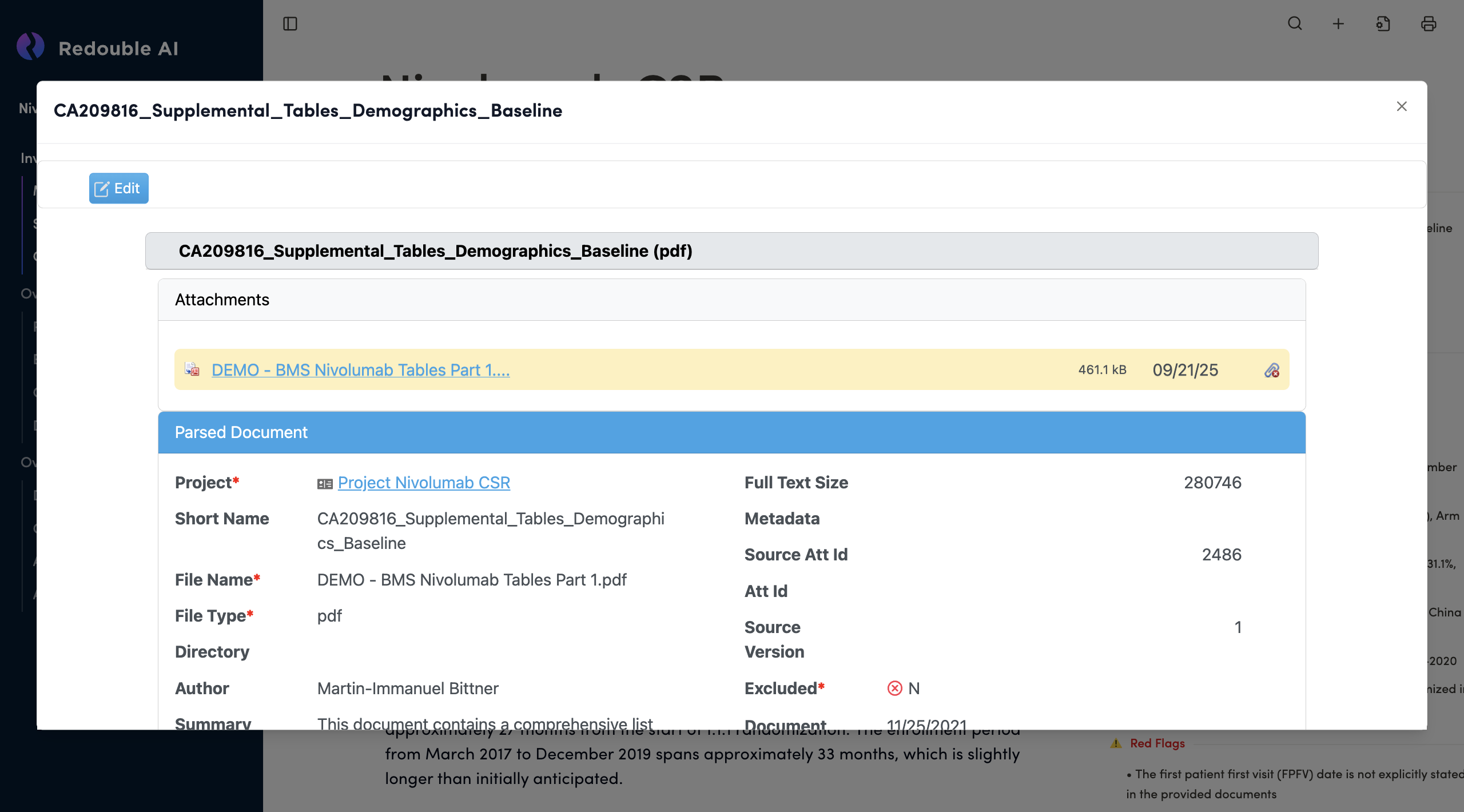
Task: Open the DEMO - BMS Nivolumab Tables attachment link
Action: click(x=360, y=370)
